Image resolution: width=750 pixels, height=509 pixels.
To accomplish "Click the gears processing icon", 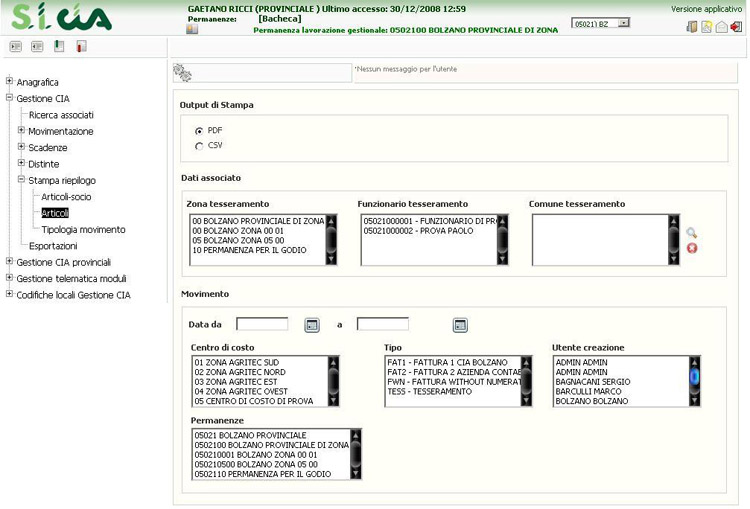I will tap(182, 73).
